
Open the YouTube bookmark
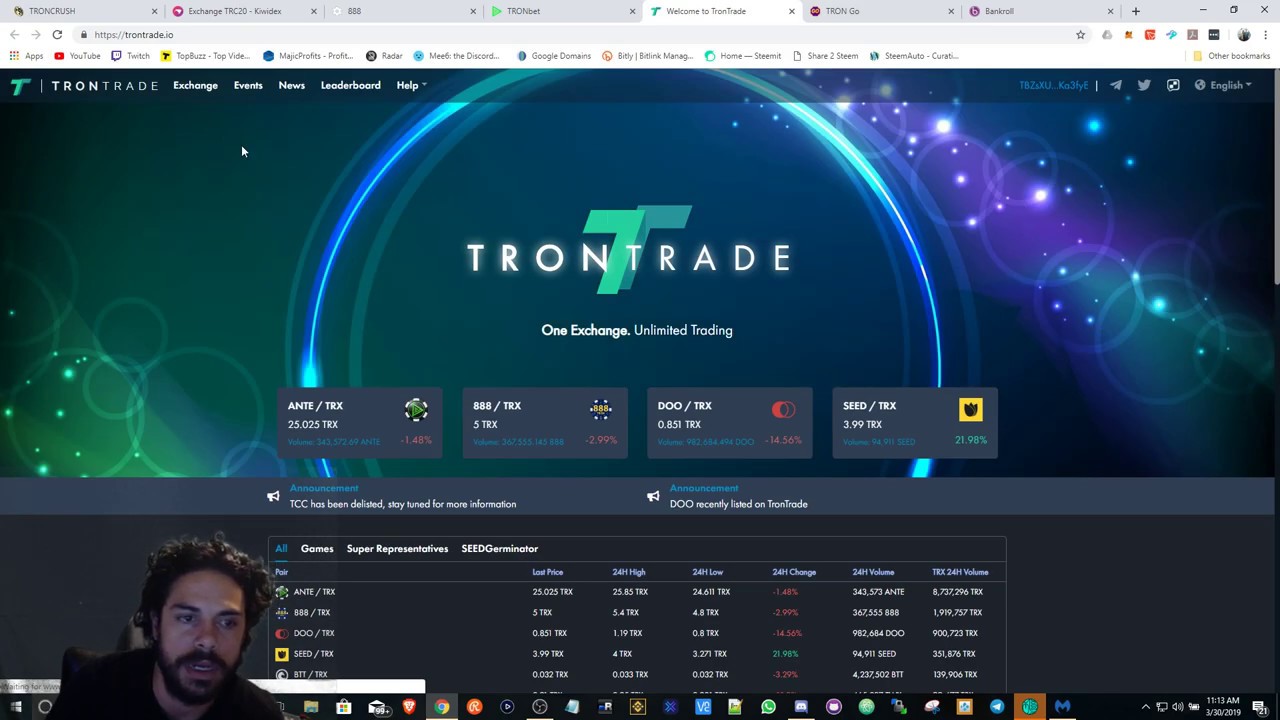(x=77, y=56)
